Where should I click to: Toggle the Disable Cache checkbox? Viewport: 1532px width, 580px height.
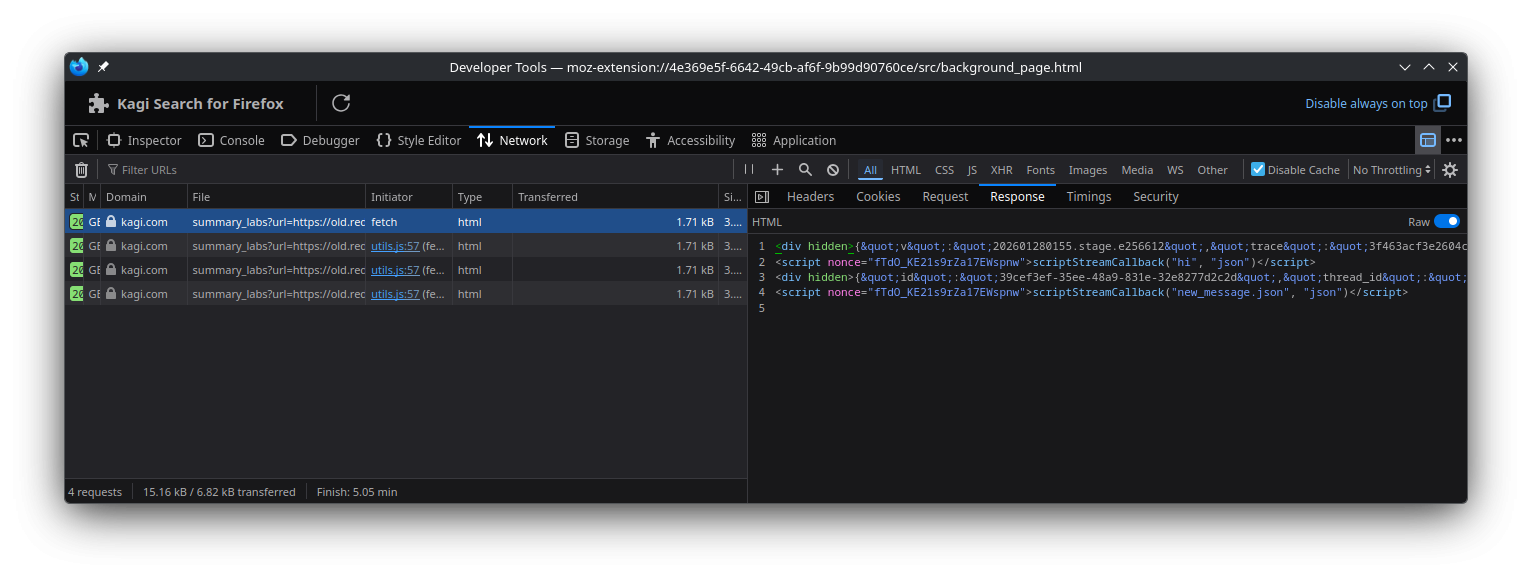tap(1258, 170)
